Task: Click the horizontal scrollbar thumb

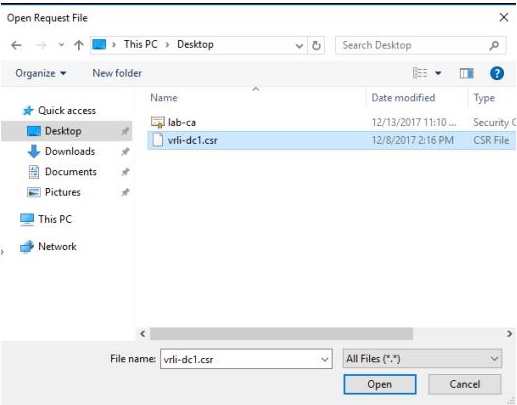Action: (281, 334)
